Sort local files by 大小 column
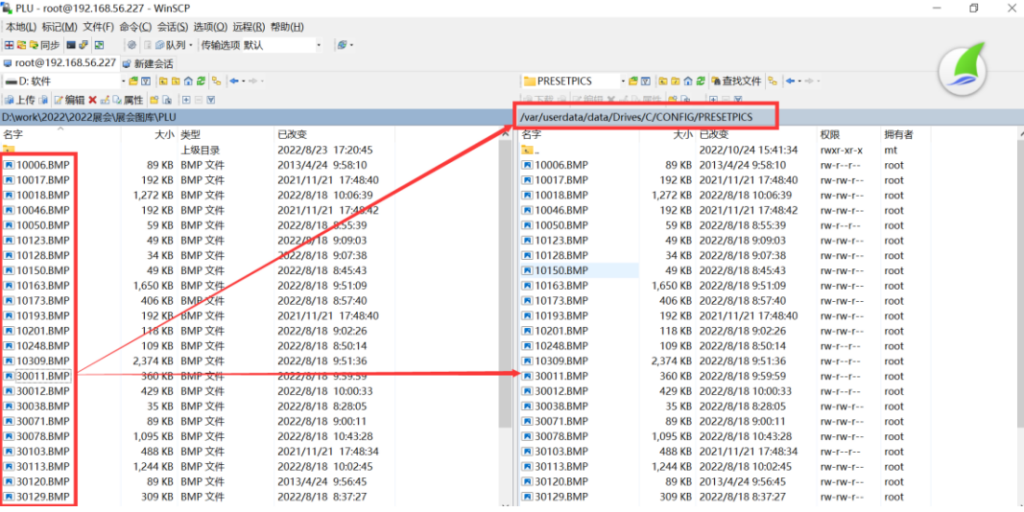The width and height of the screenshot is (1024, 512). (x=150, y=135)
